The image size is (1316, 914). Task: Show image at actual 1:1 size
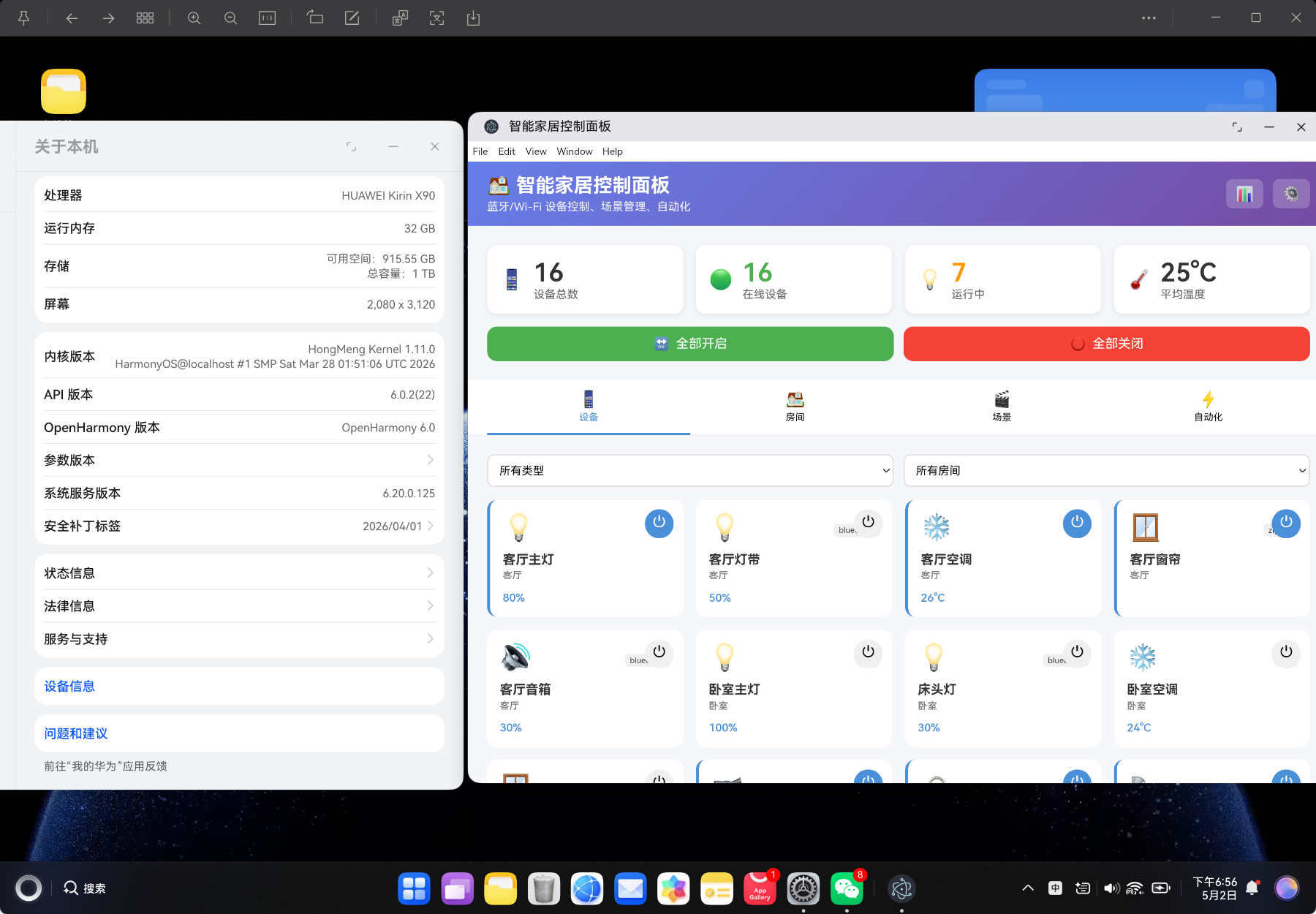coord(267,18)
